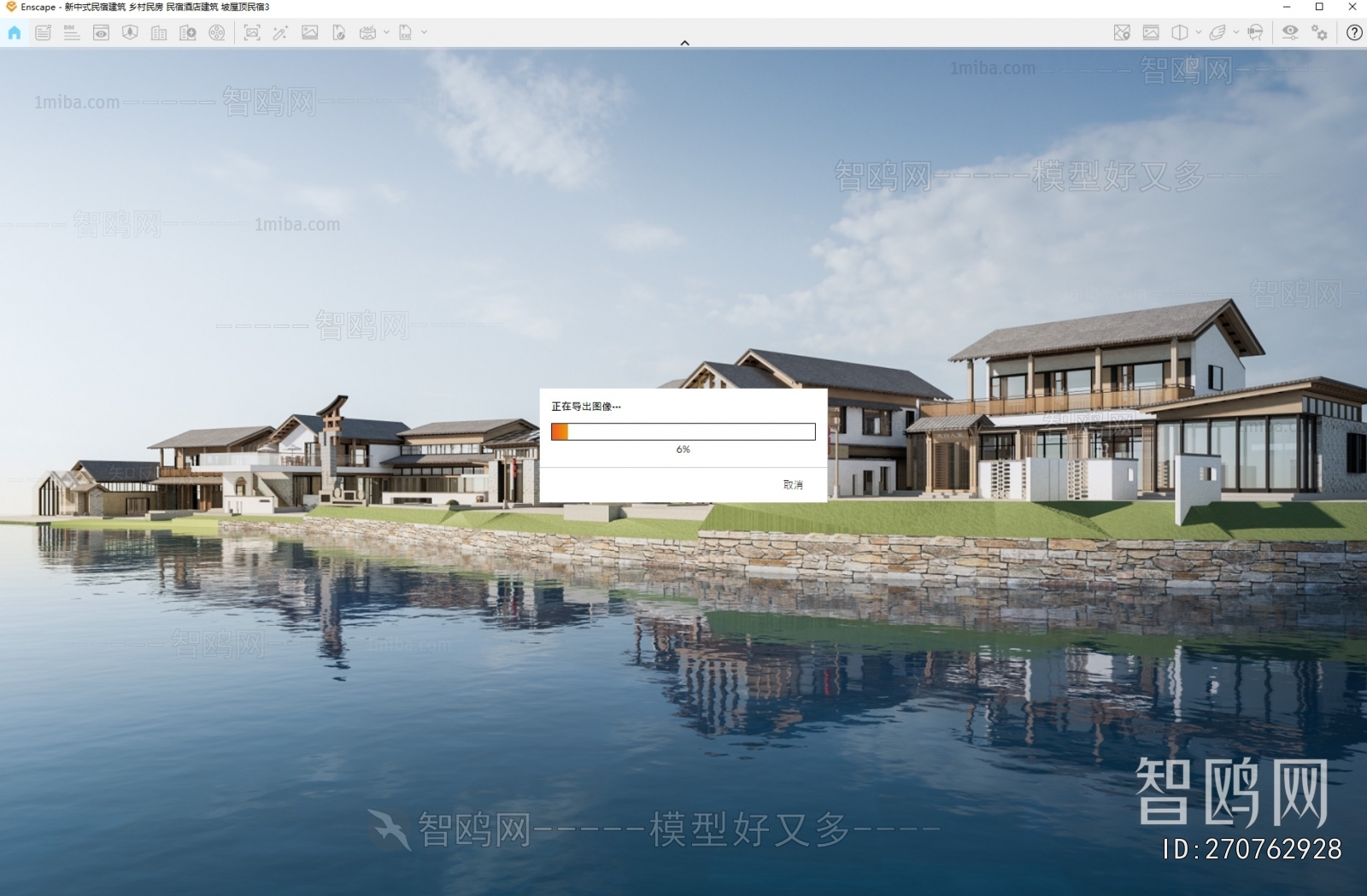This screenshot has width=1367, height=896.
Task: Open the Mini Map
Action: [1121, 32]
